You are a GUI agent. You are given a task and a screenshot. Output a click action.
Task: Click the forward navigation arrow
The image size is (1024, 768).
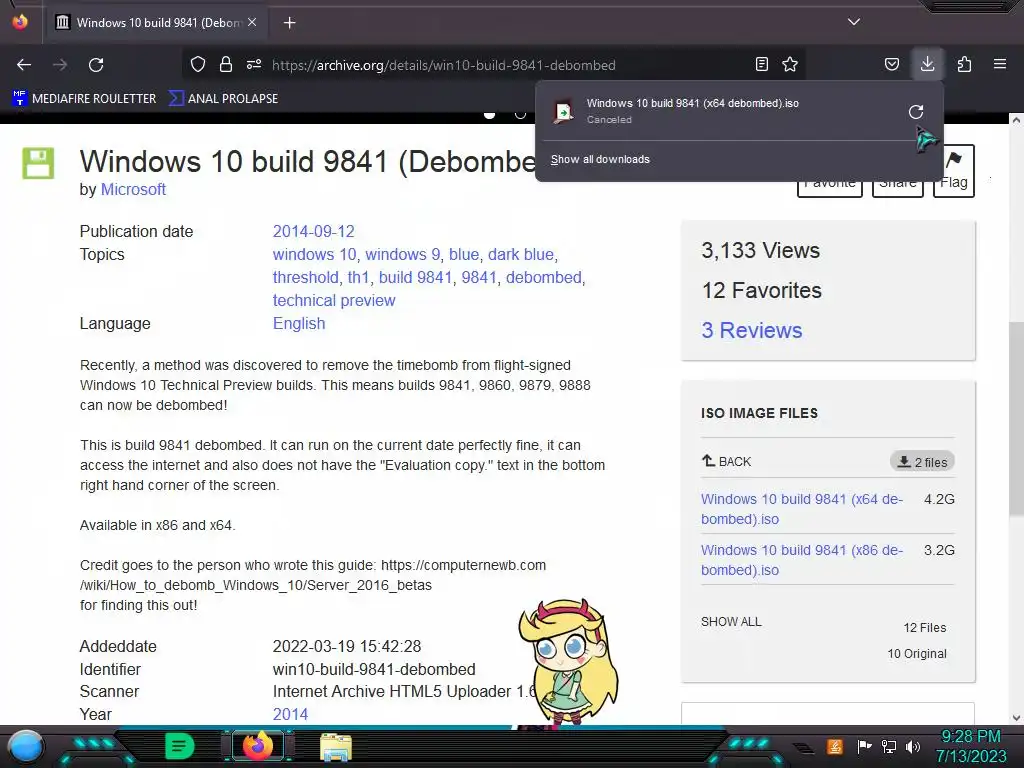(60, 65)
